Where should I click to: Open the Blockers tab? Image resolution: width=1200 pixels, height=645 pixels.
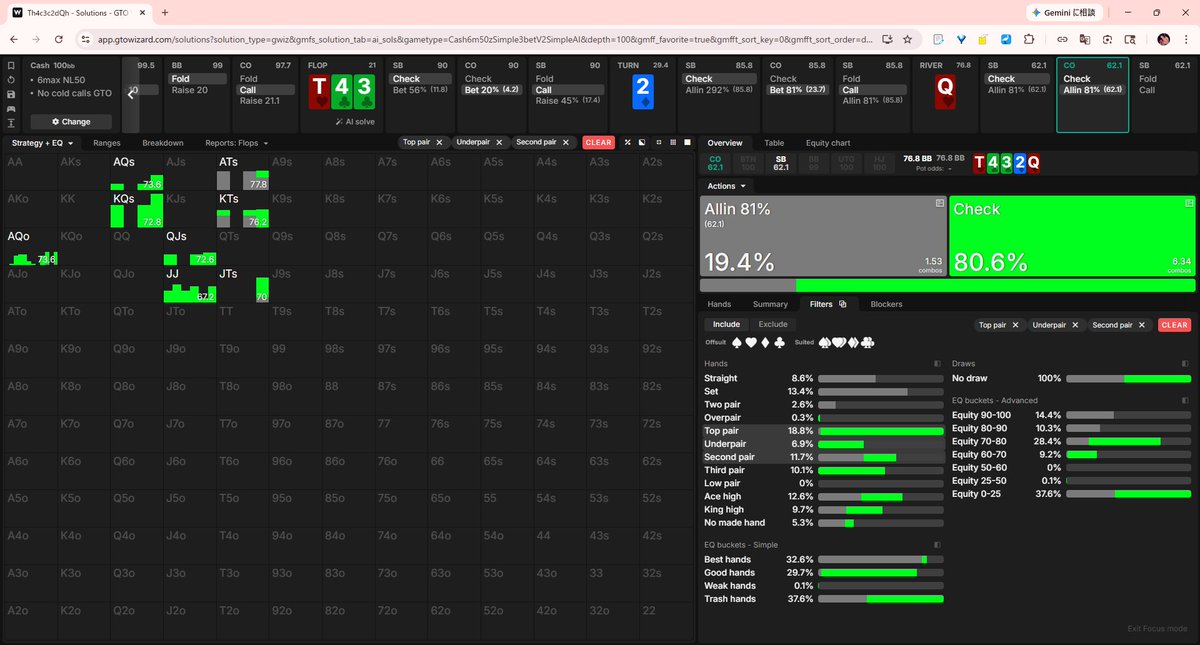click(x=886, y=304)
